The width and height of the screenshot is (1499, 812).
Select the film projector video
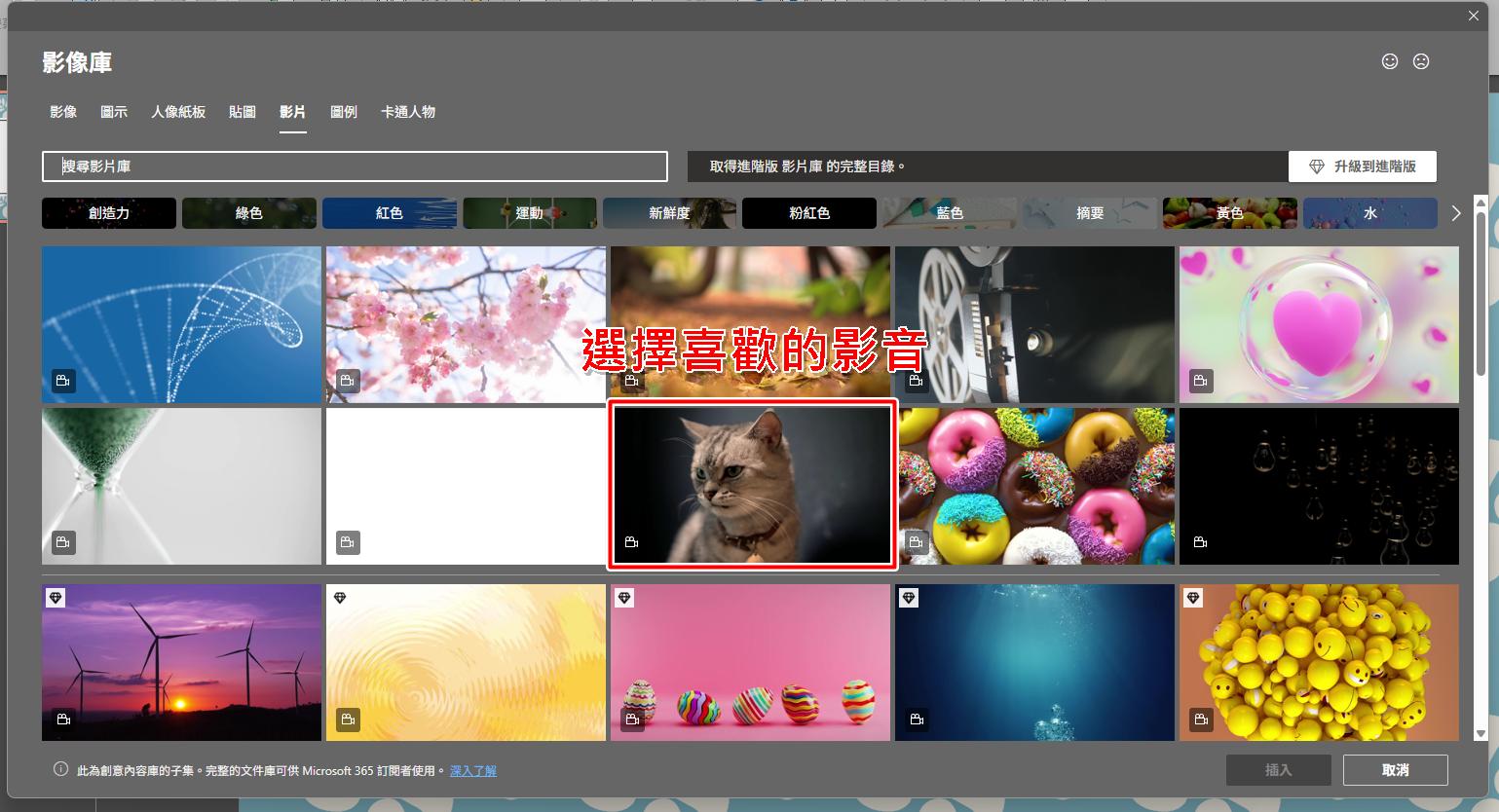[1034, 324]
